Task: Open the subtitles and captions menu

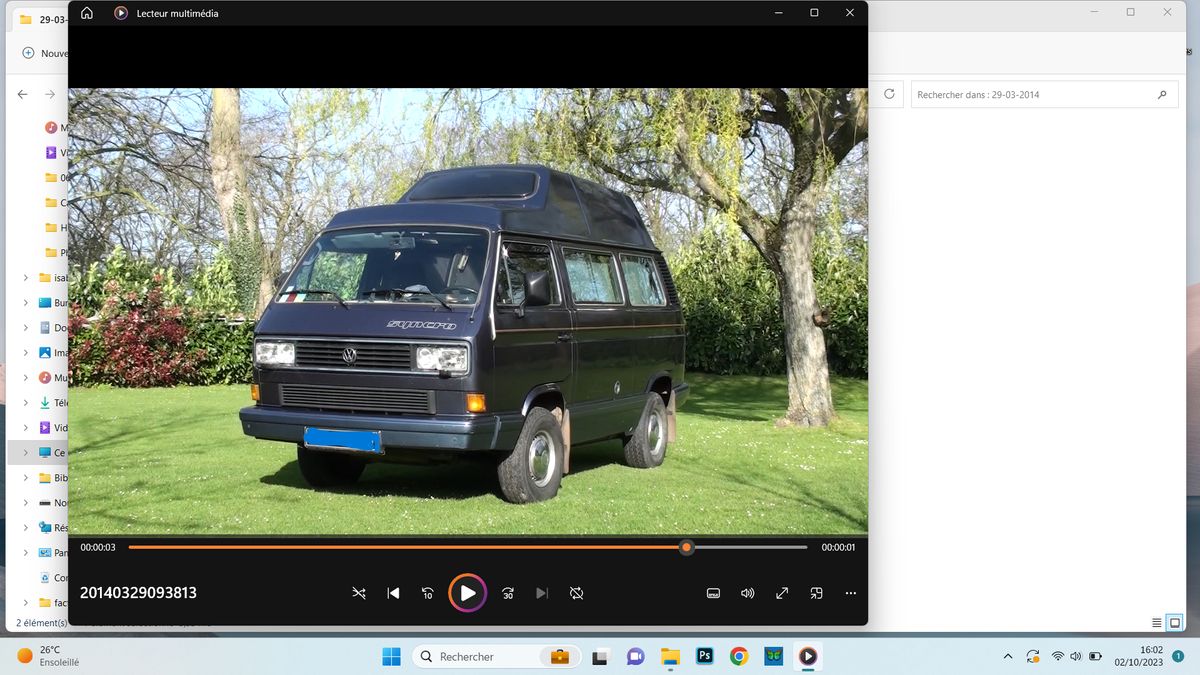Action: click(x=713, y=593)
